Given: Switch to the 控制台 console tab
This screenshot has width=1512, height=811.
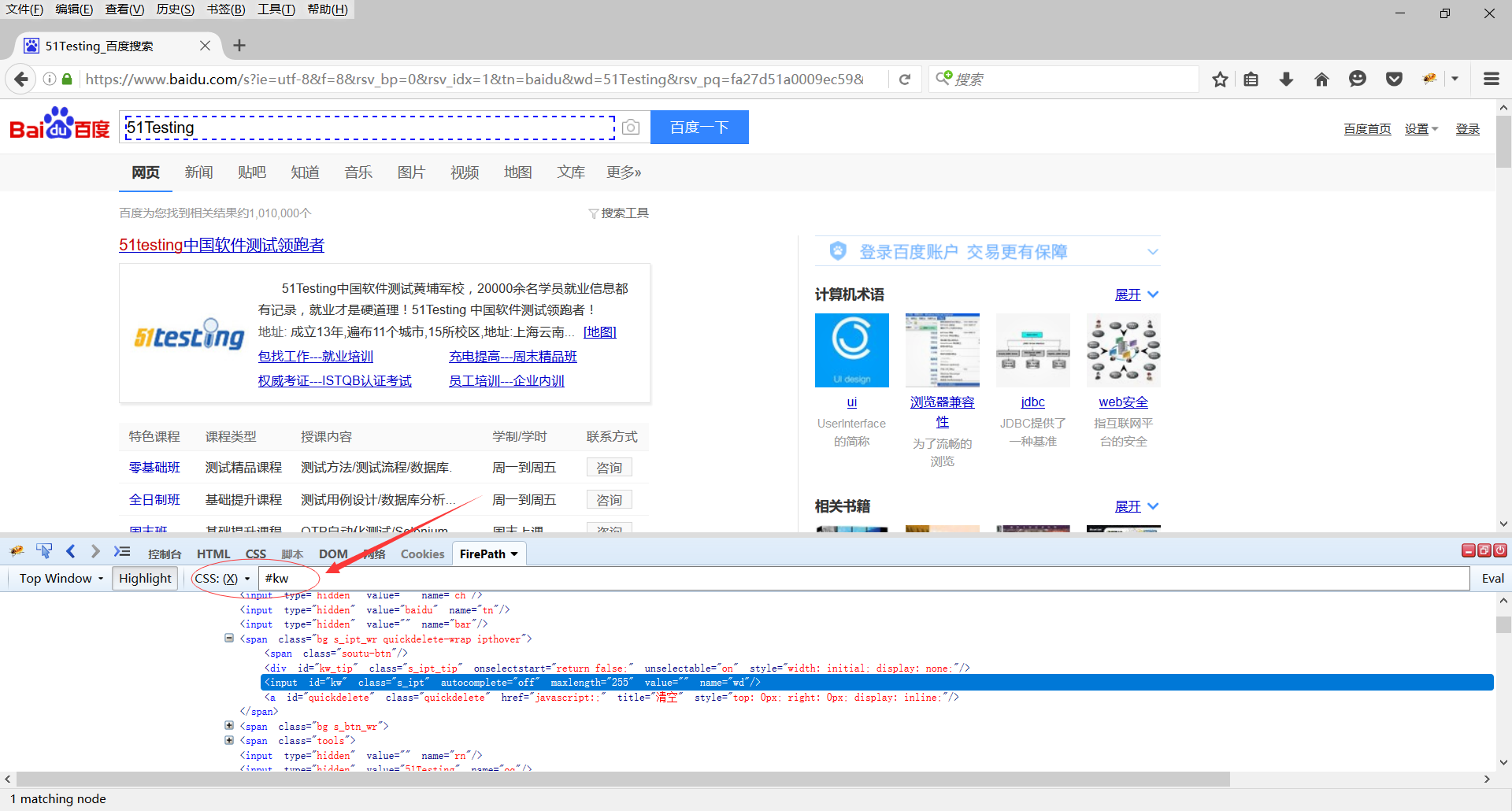Looking at the screenshot, I should click(x=165, y=554).
